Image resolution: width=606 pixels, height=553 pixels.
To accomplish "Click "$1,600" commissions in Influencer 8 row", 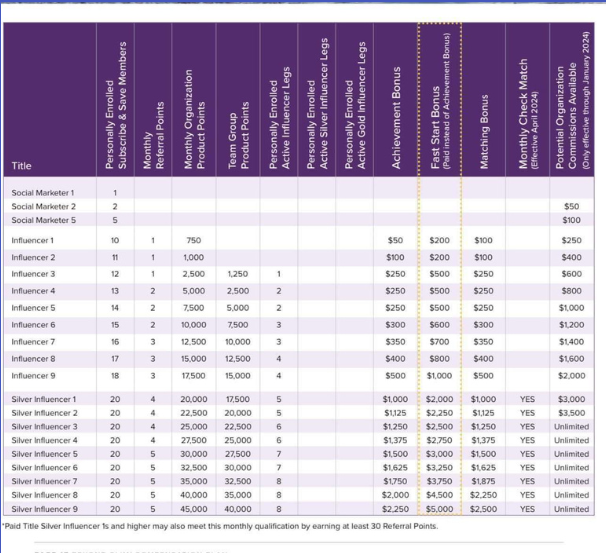I will (x=571, y=359).
